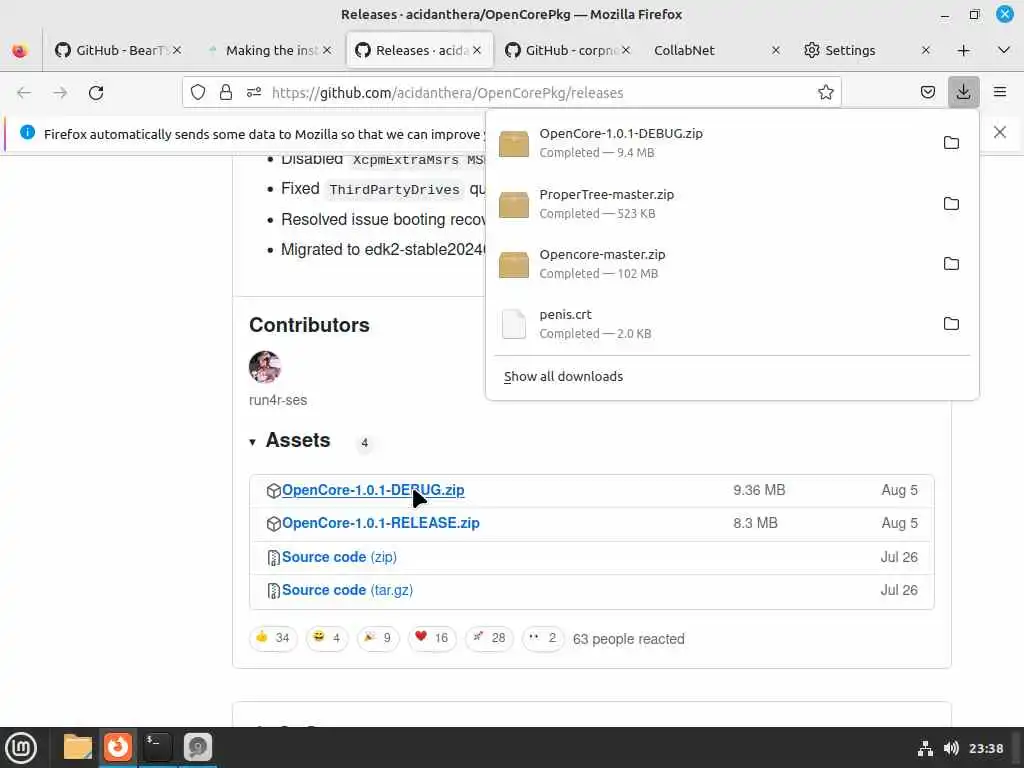Viewport: 1024px width, 768px height.
Task: Click the eyes reaction with 2
Action: [543, 637]
